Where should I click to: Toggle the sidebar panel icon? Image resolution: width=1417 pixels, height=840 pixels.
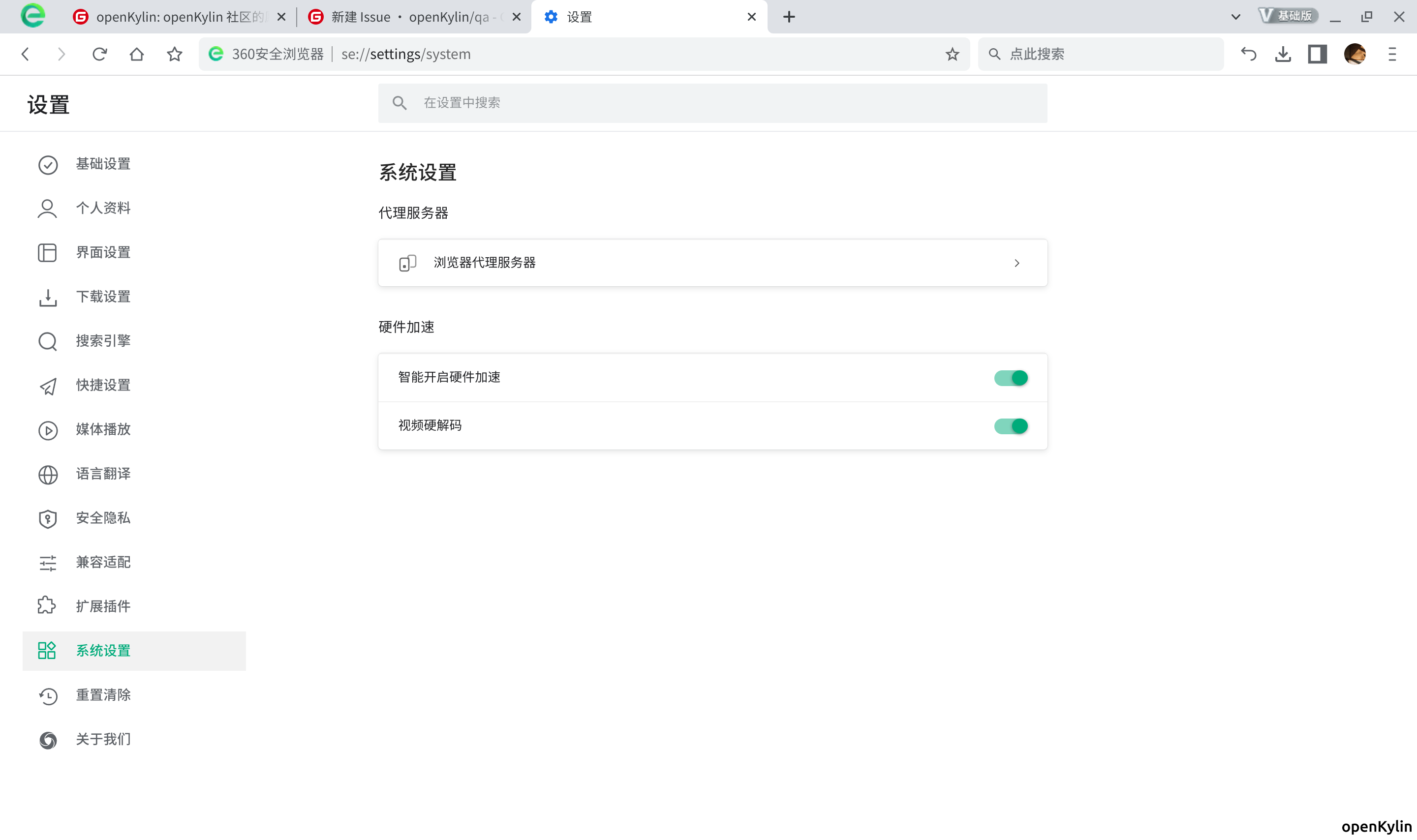(x=1317, y=54)
